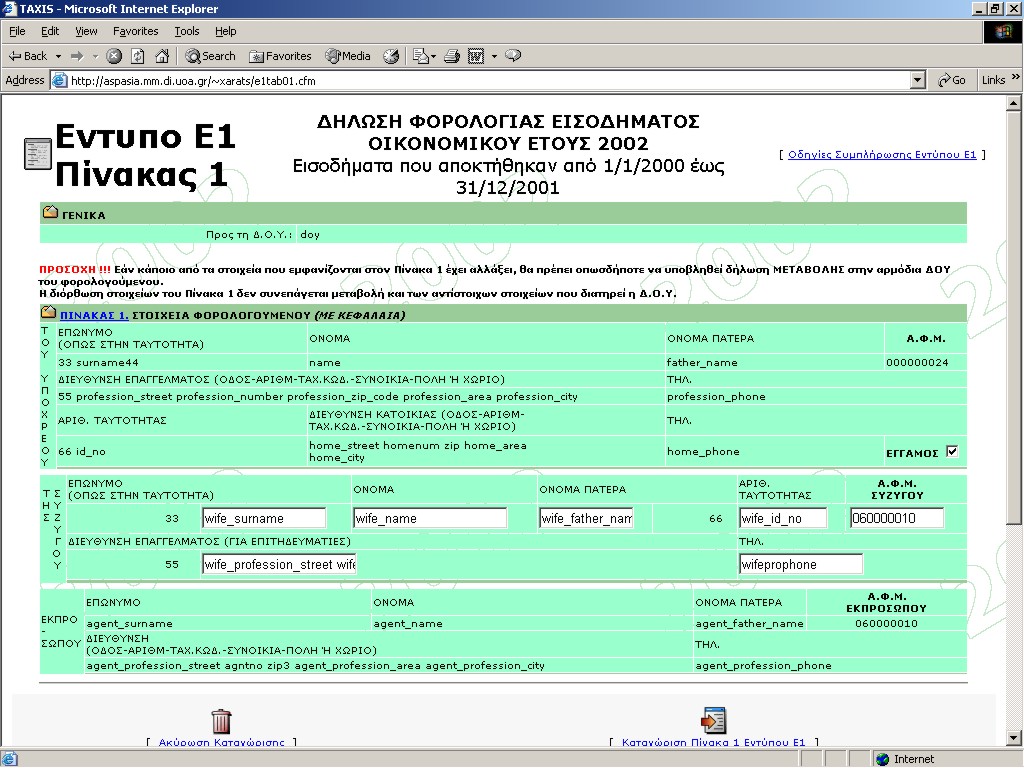The width and height of the screenshot is (1024, 768).
Task: Click the Print icon
Action: click(x=452, y=56)
